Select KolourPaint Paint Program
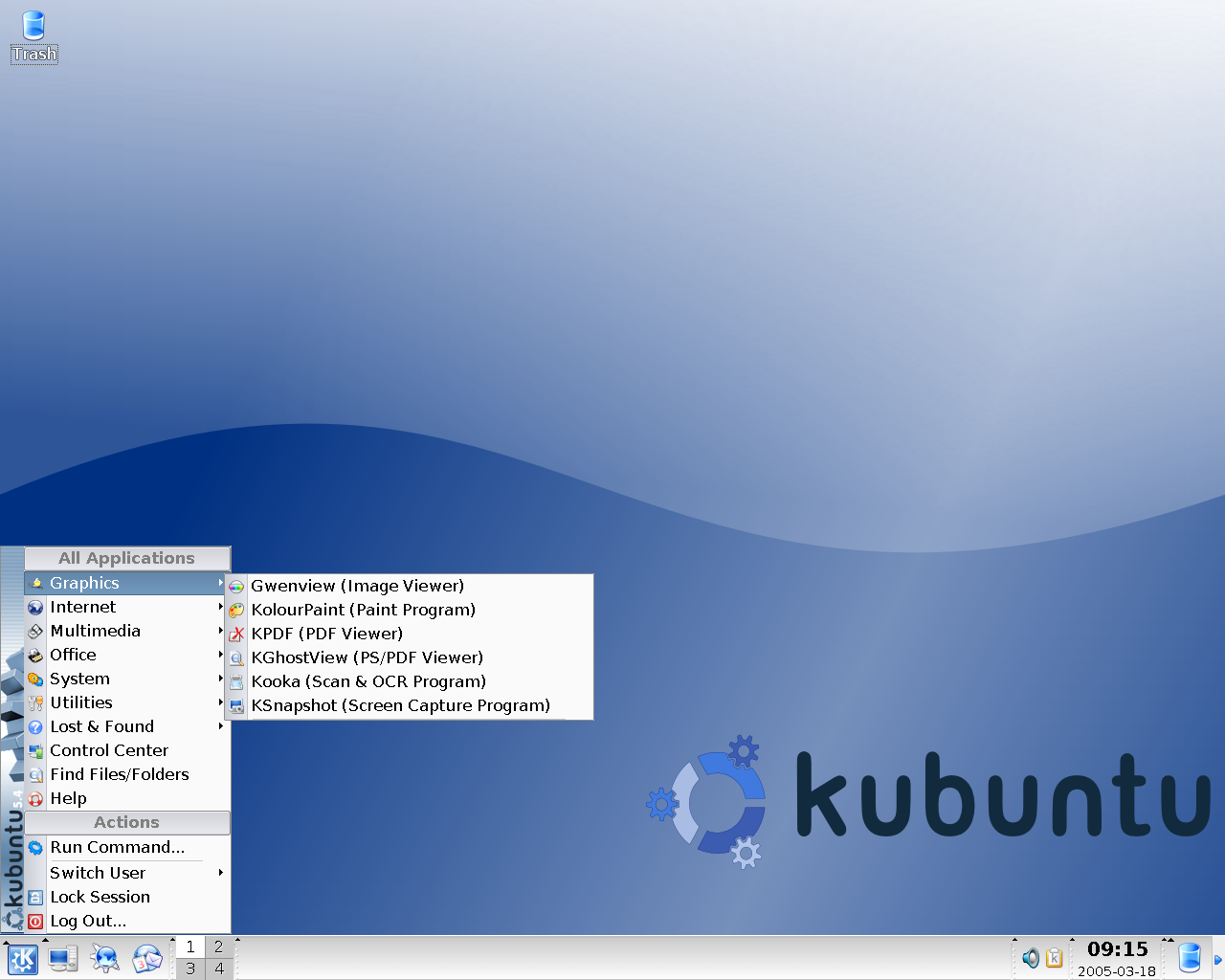Screen dimensions: 1225x980 363,610
